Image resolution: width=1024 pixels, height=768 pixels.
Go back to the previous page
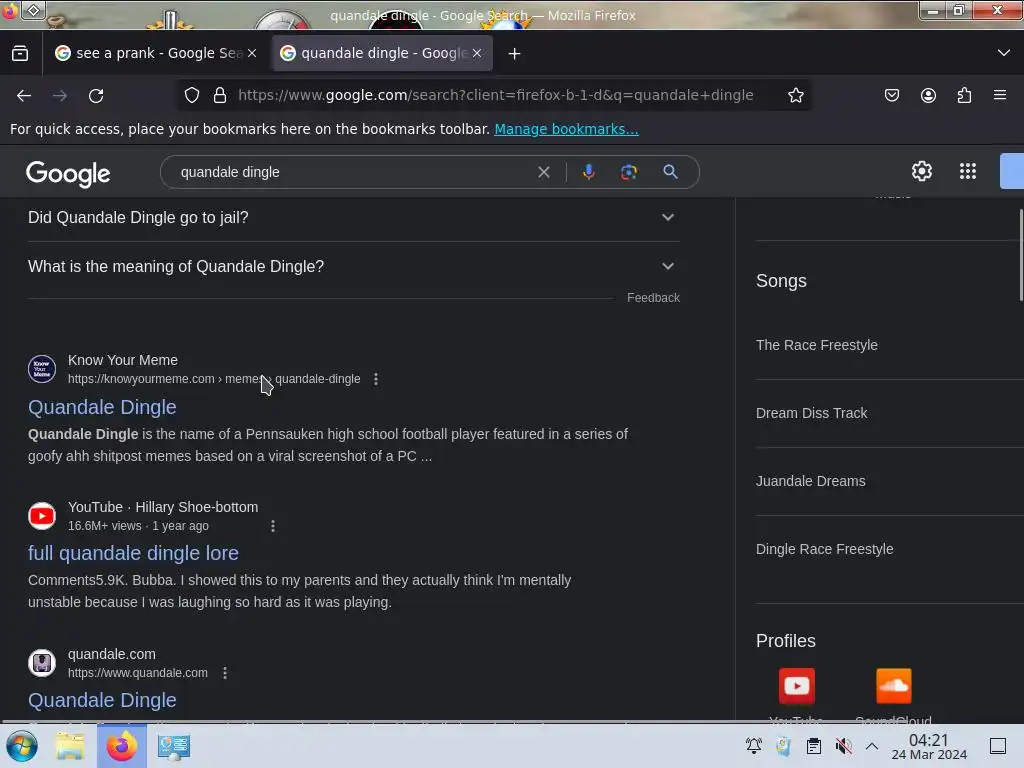click(x=24, y=96)
